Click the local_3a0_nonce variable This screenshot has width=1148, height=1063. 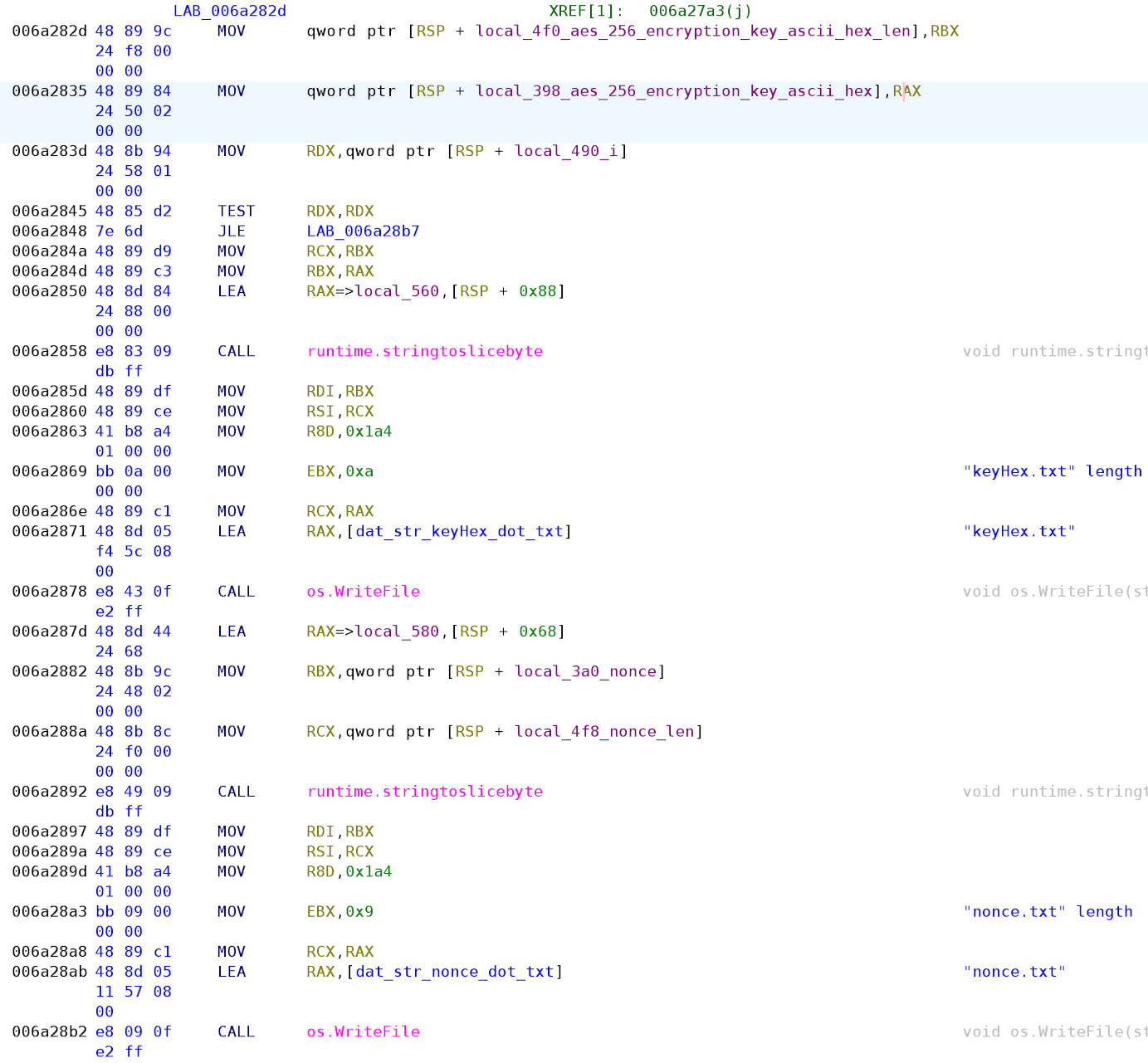pos(586,671)
